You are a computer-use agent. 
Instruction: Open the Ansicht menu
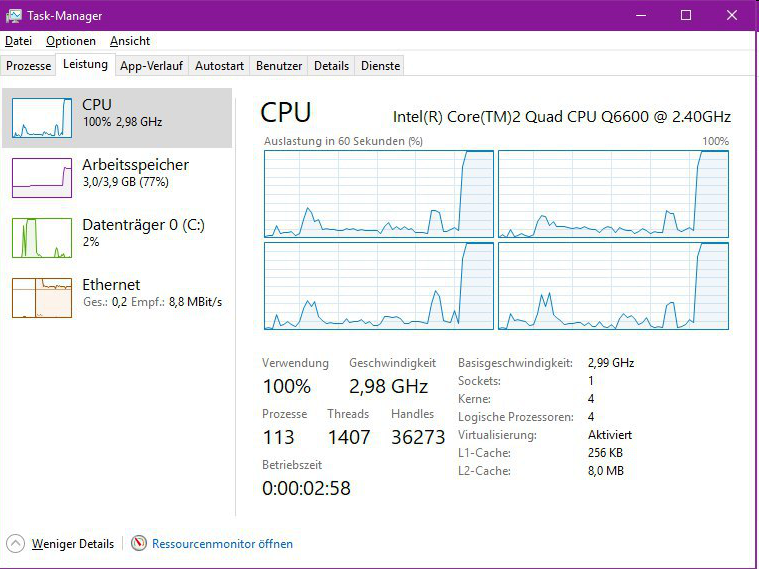click(x=130, y=41)
